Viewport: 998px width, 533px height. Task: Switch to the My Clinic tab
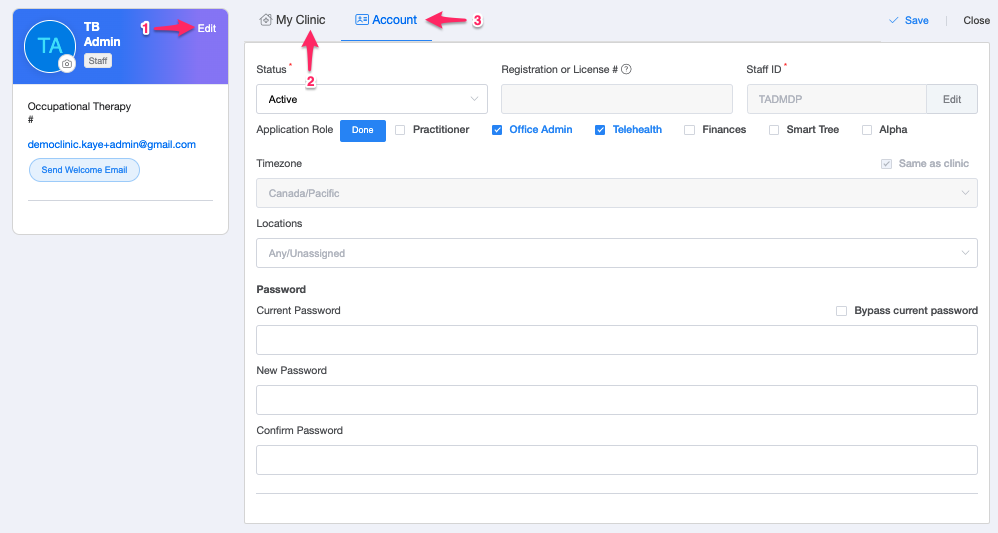[x=293, y=20]
